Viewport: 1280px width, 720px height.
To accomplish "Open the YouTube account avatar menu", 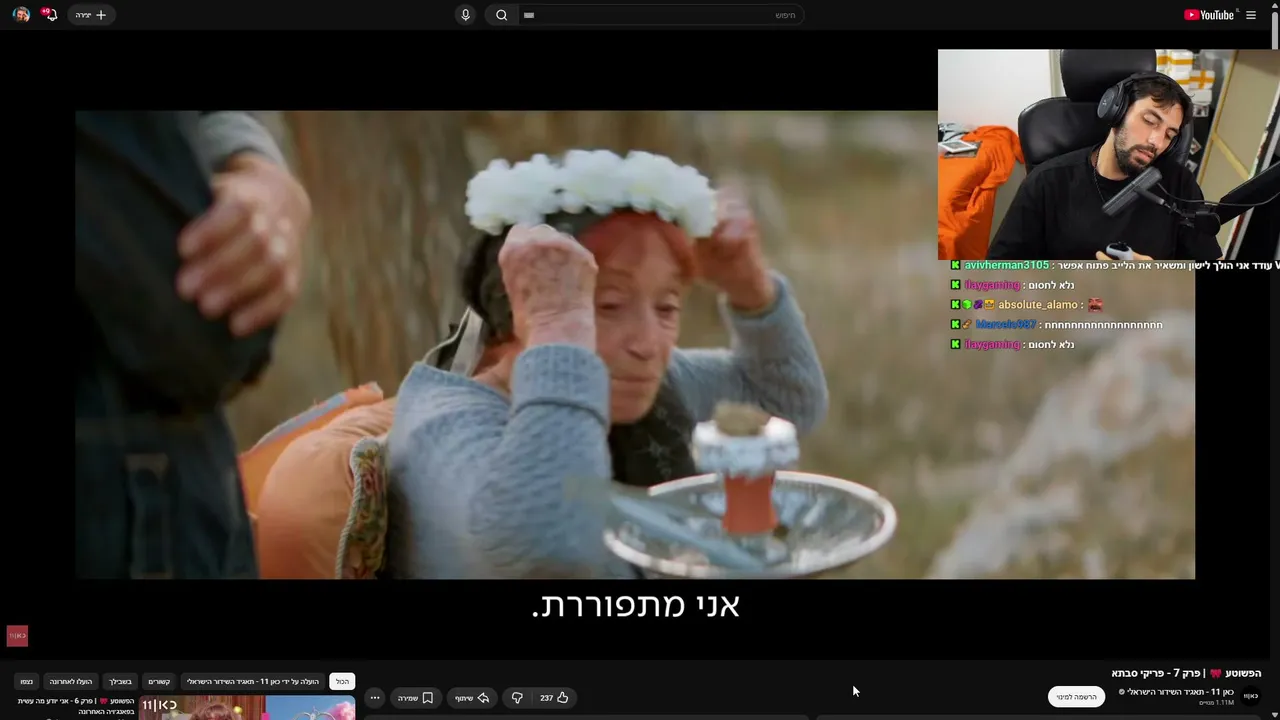I will (21, 15).
